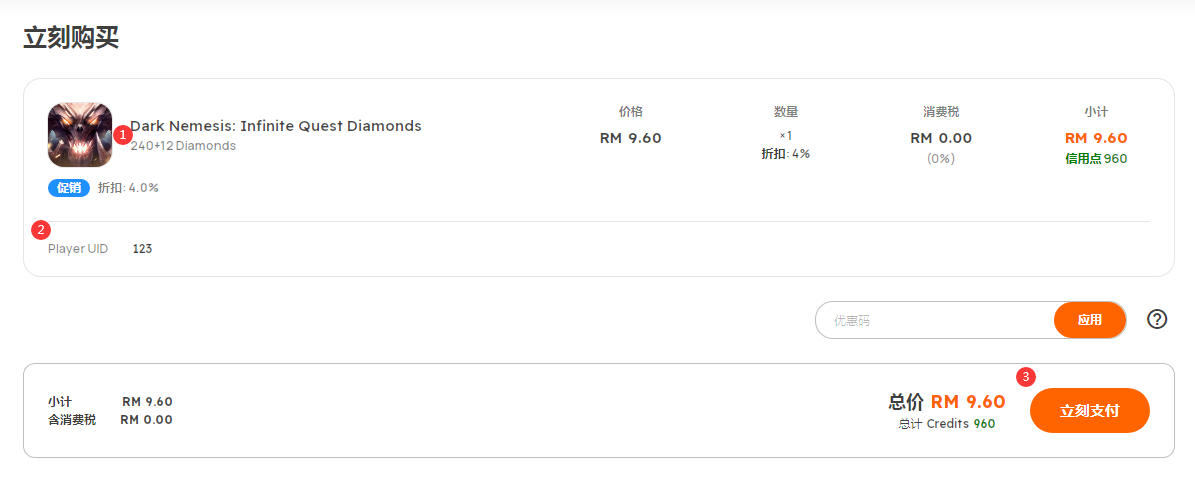Click the 240+12 Diamonds item description

click(183, 146)
